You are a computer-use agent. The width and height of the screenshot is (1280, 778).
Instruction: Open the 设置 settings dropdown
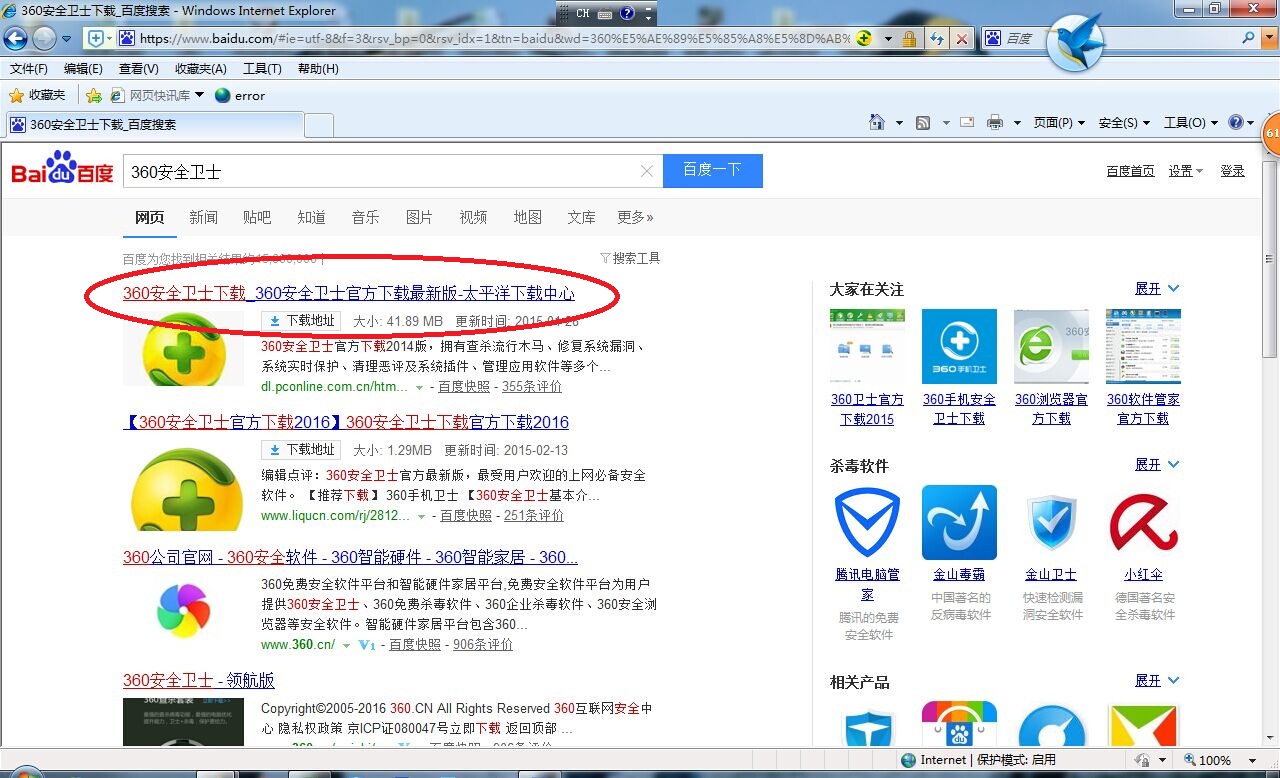coord(1186,171)
